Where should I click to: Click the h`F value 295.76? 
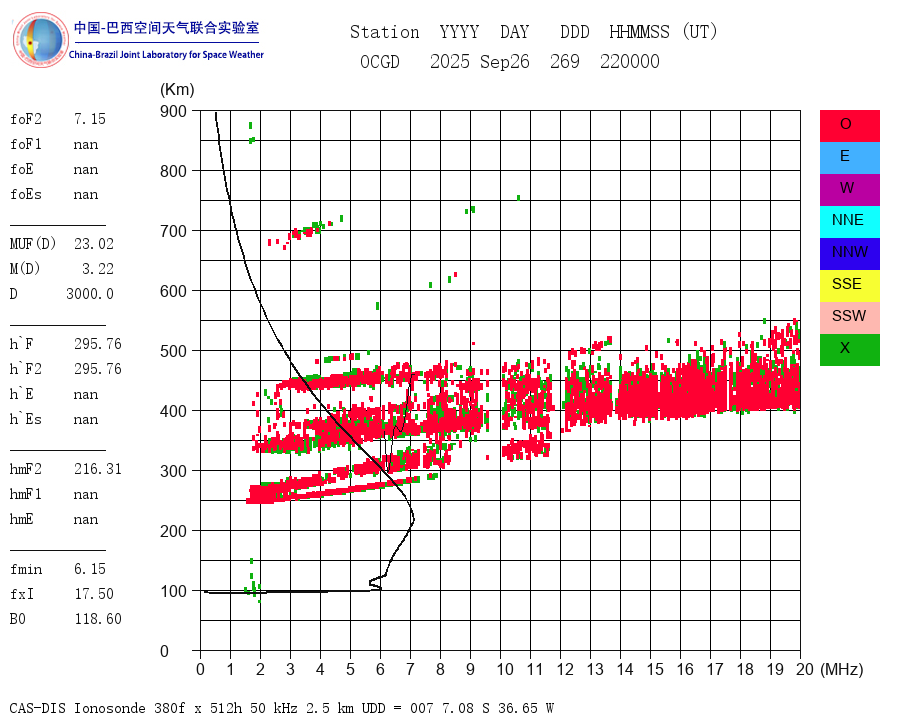[98, 344]
